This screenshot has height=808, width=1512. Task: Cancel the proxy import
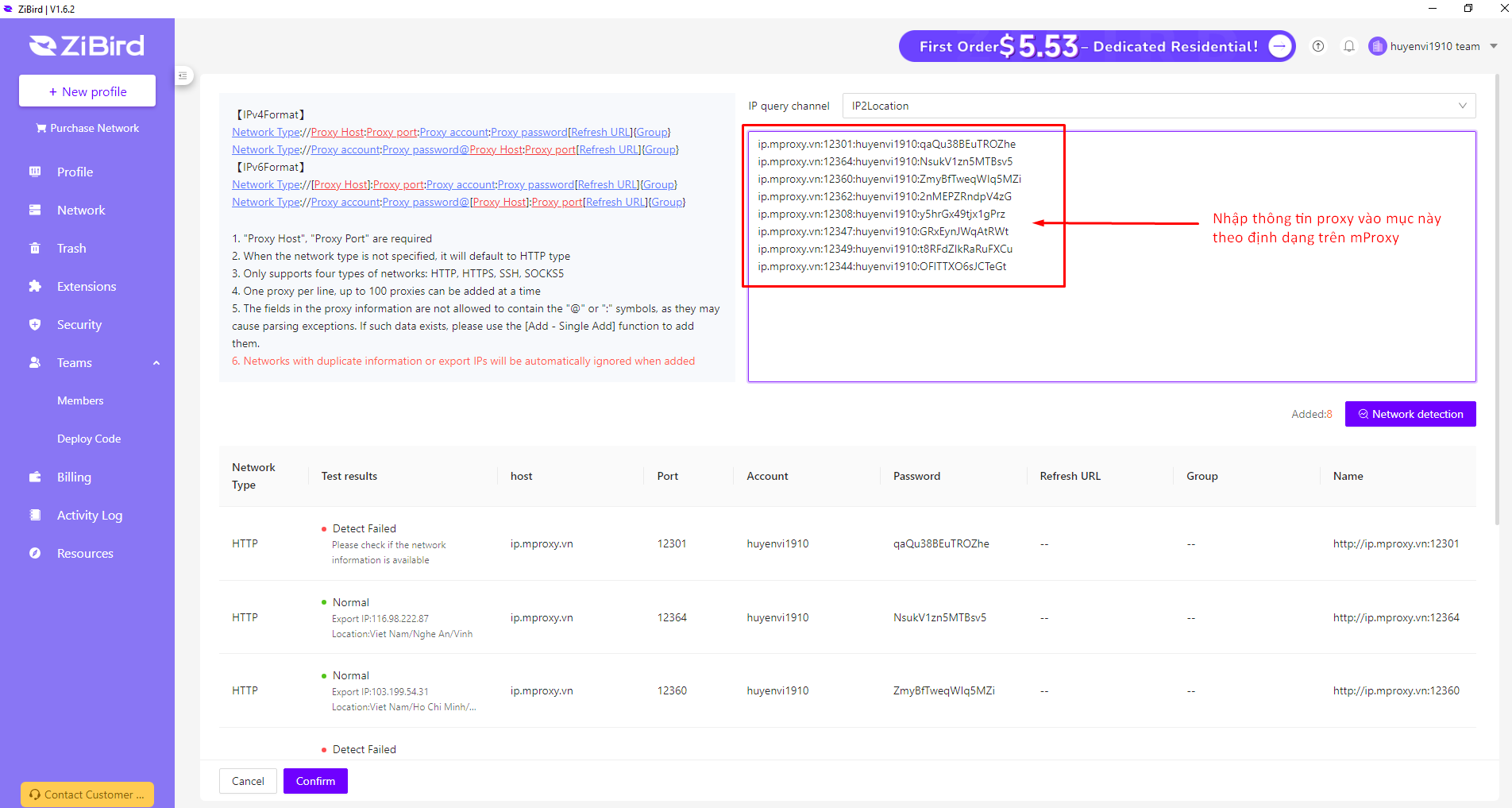coord(248,781)
